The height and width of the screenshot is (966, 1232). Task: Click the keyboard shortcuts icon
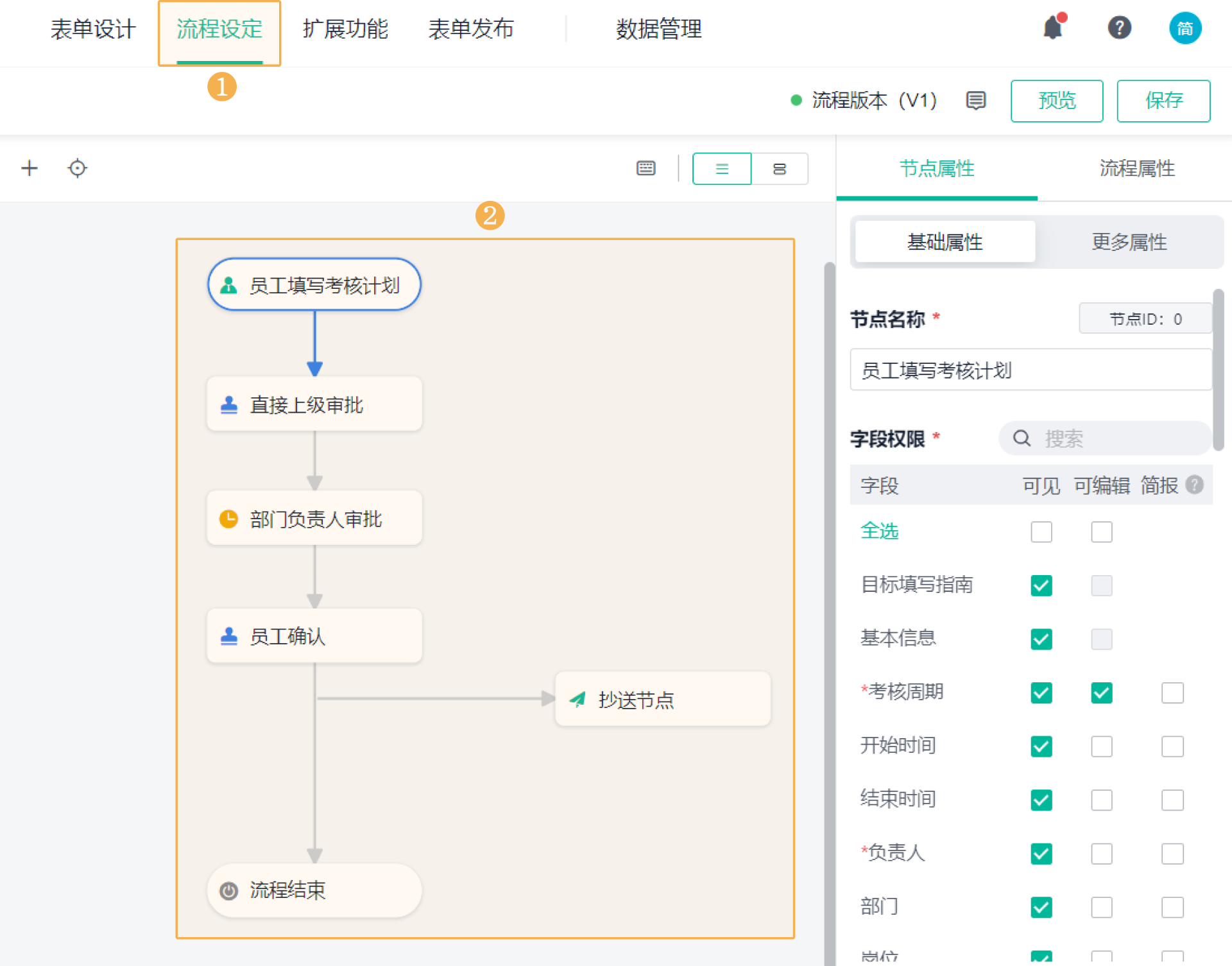pyautogui.click(x=646, y=168)
